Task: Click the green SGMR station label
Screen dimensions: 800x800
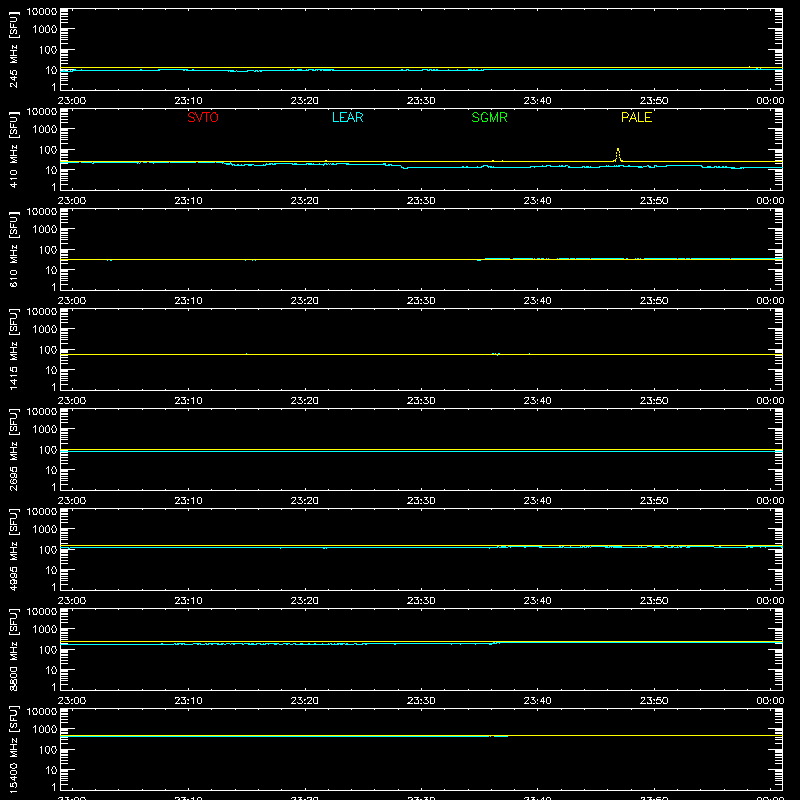Action: (x=489, y=117)
